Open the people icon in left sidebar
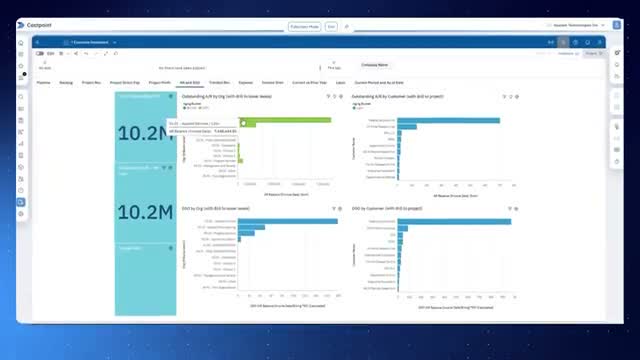640x360 pixels. 21,179
